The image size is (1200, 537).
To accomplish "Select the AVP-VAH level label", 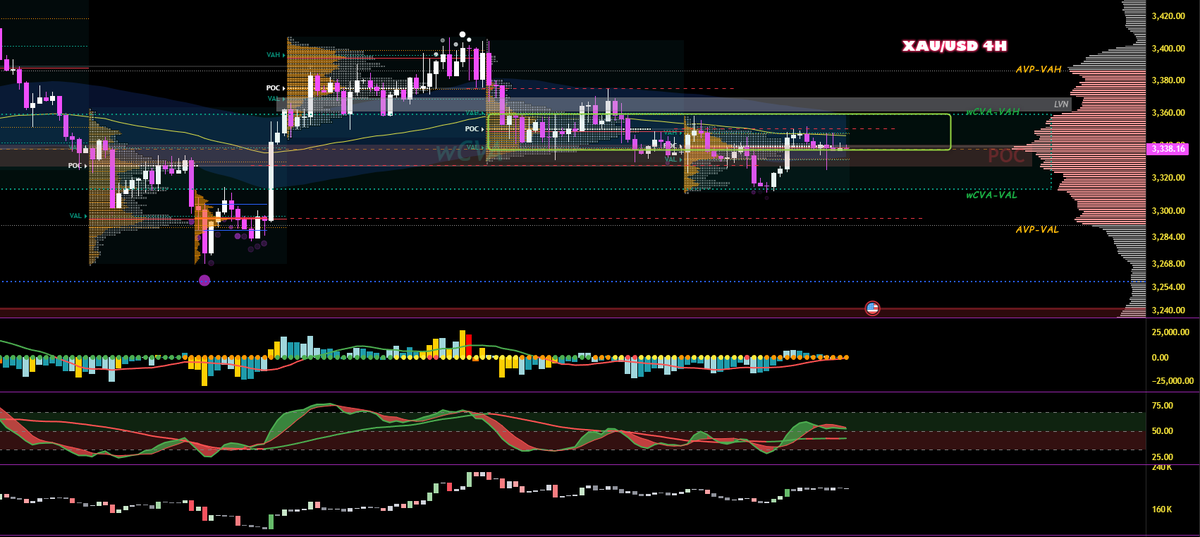I will pyautogui.click(x=1037, y=69).
